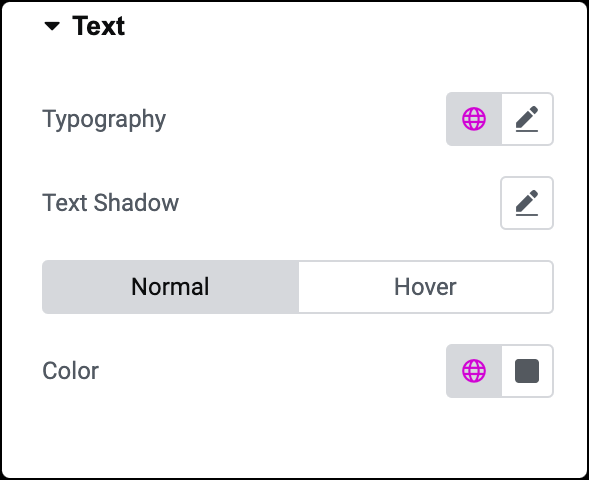Edit Typography with the pencil icon

point(527,119)
